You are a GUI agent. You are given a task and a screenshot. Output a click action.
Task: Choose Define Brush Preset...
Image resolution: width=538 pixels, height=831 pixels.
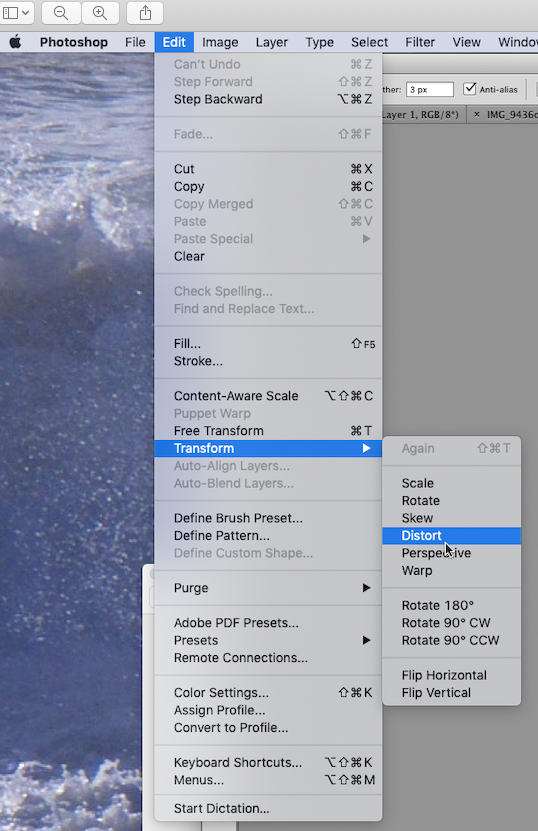pyautogui.click(x=268, y=518)
